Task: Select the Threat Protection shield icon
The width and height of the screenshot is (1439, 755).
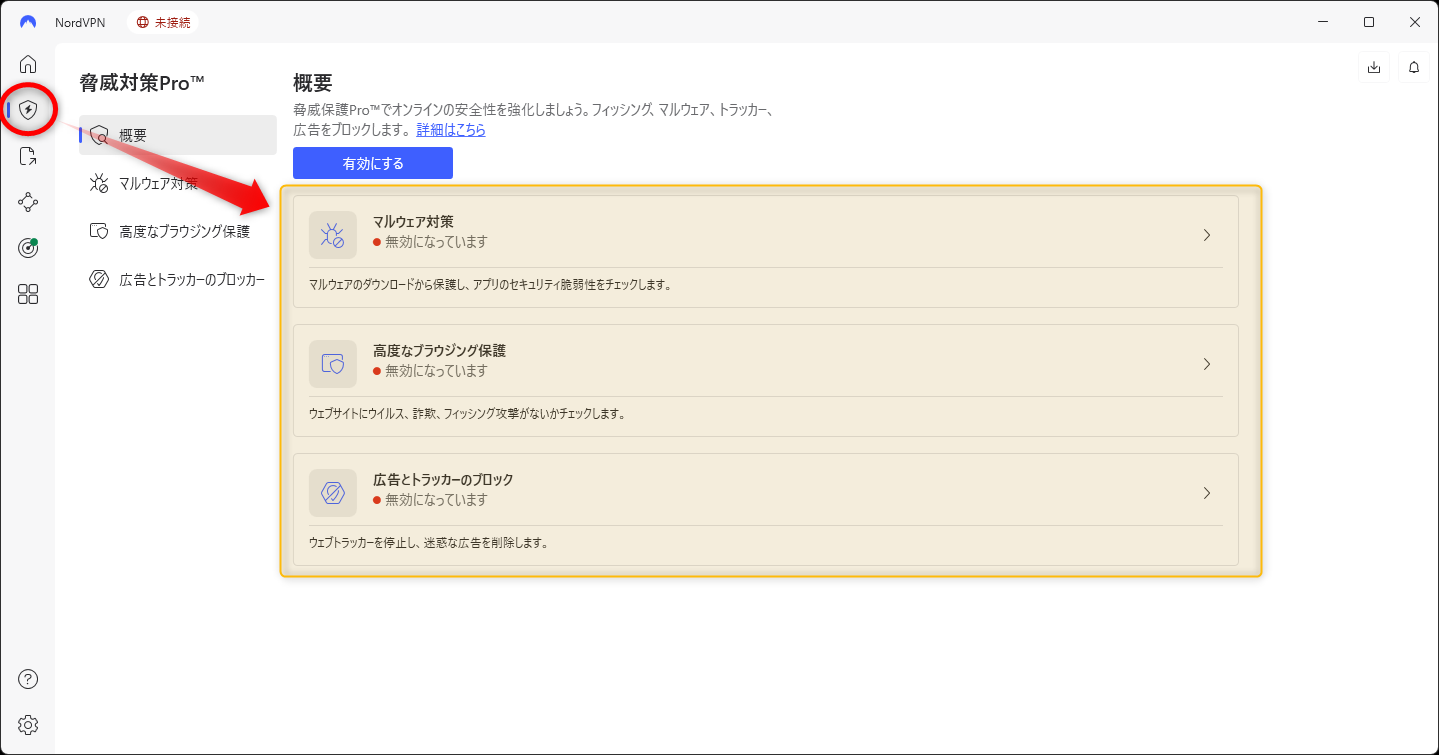Action: pyautogui.click(x=28, y=110)
